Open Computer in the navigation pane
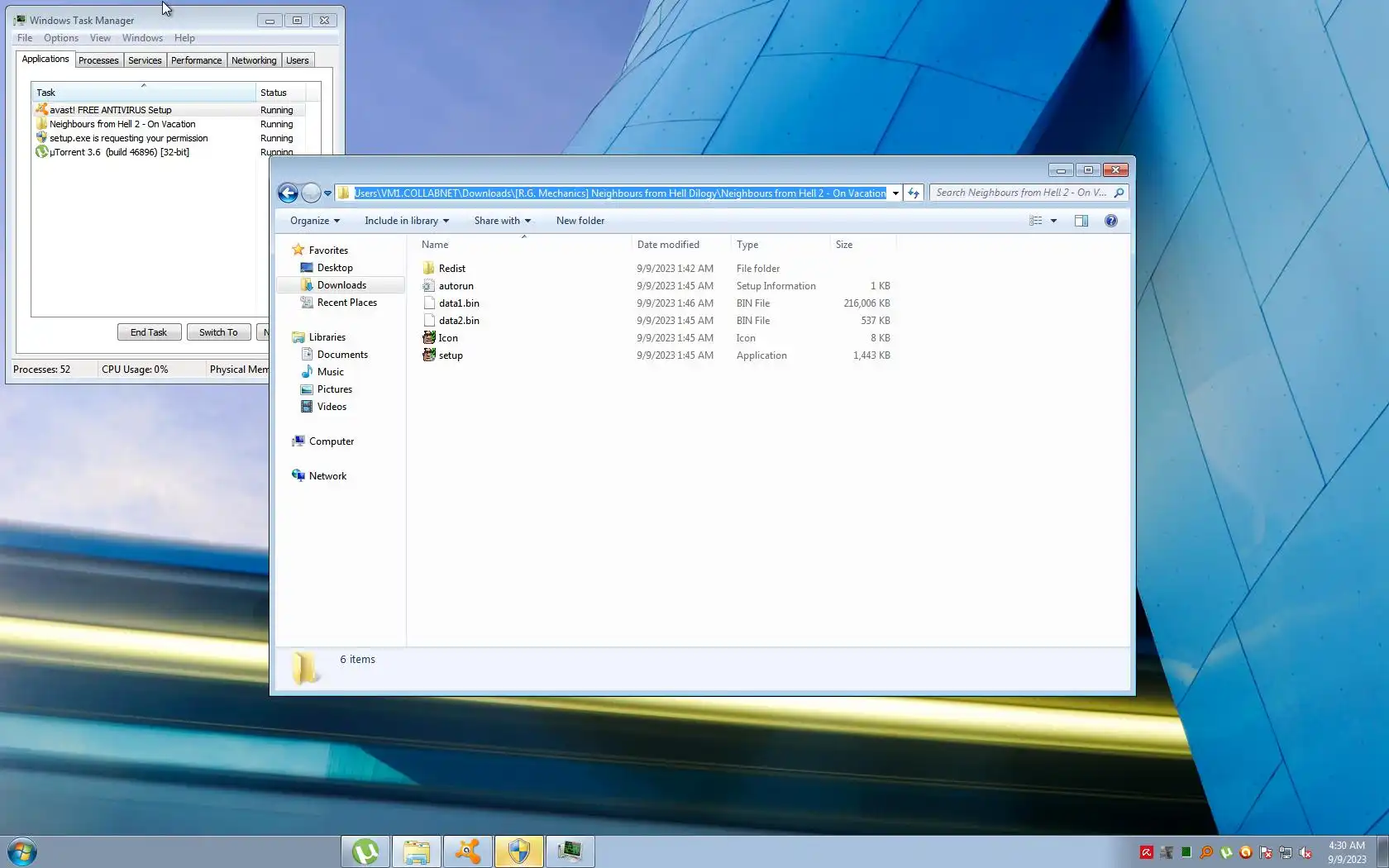Image resolution: width=1389 pixels, height=868 pixels. [x=331, y=441]
